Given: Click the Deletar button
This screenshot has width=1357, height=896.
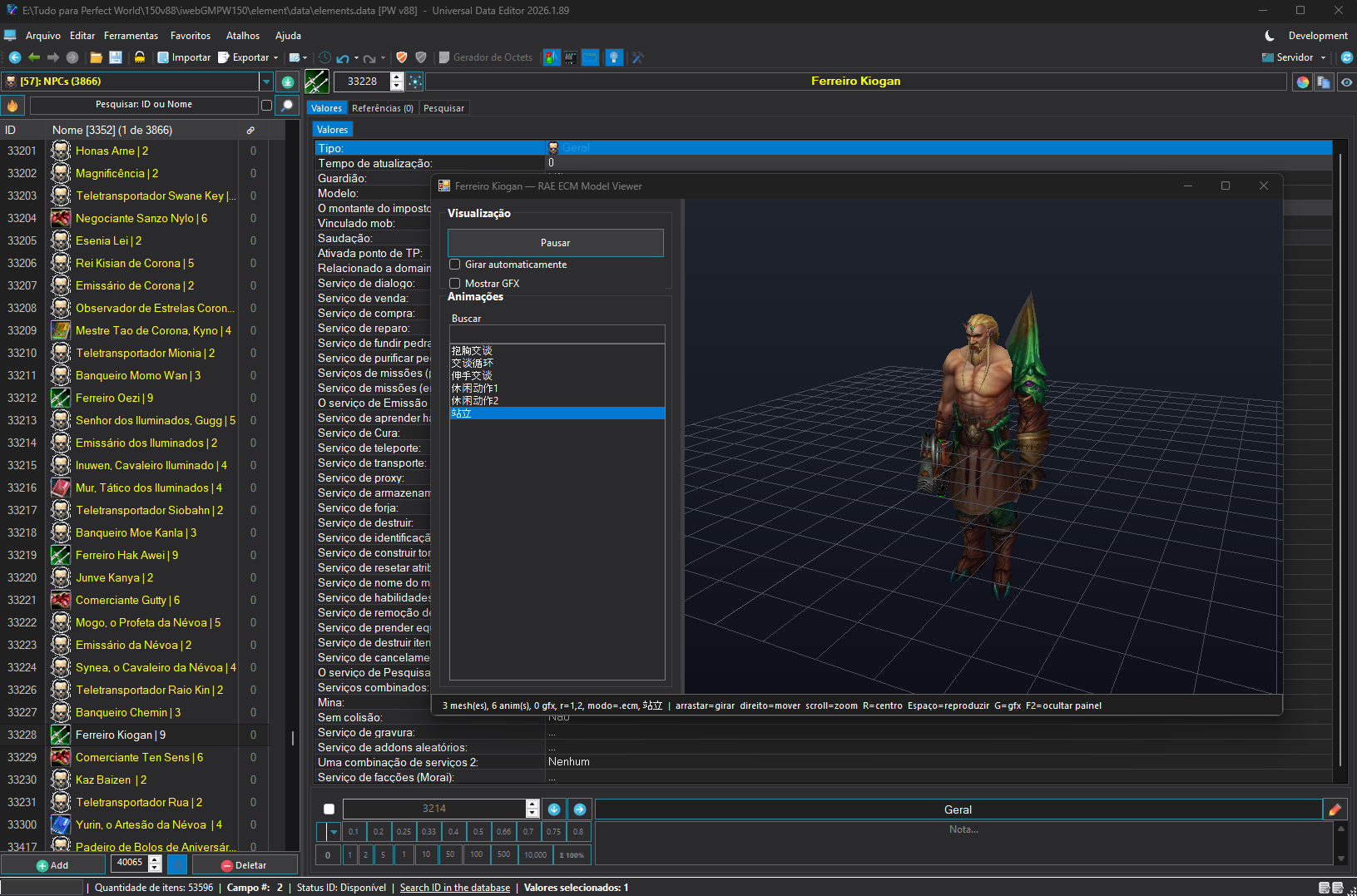Looking at the screenshot, I should [x=245, y=865].
